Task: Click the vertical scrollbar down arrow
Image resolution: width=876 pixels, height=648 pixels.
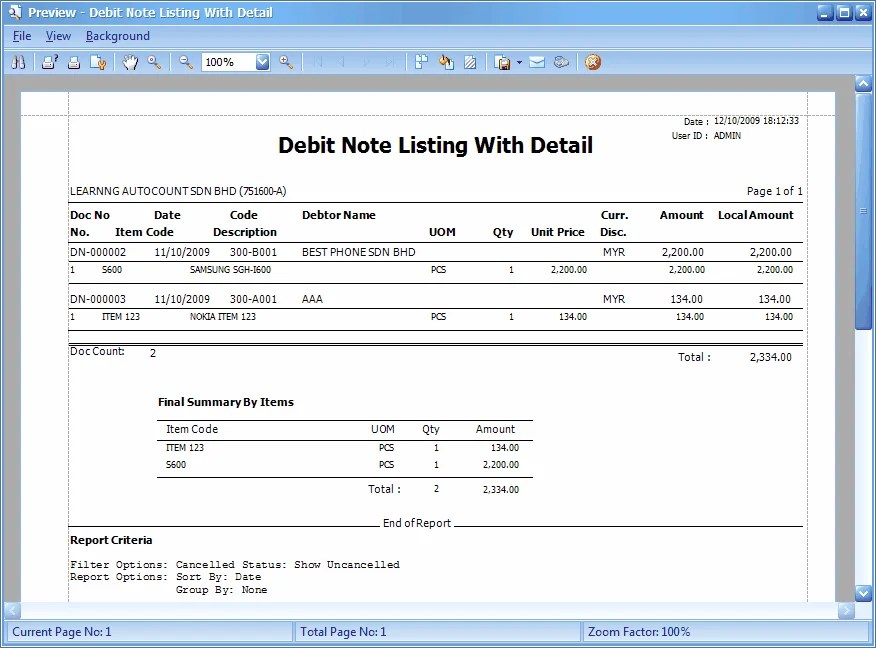Action: (x=864, y=592)
